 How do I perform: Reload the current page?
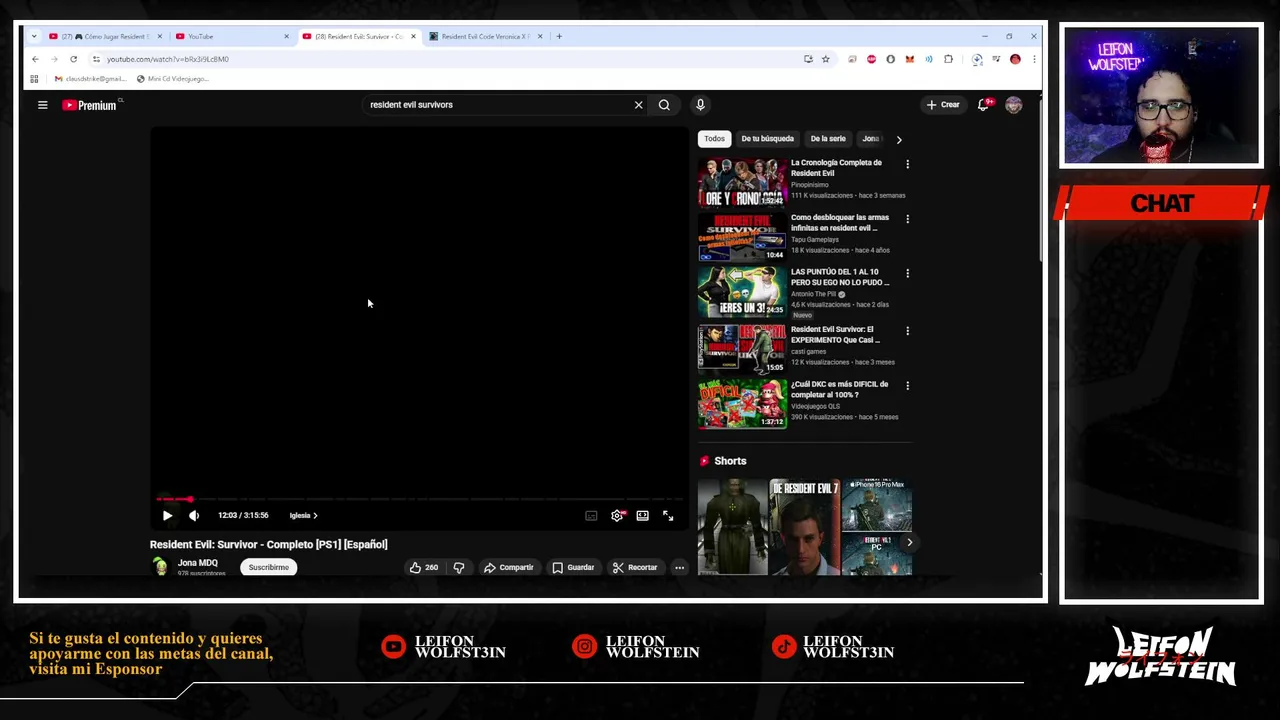73,59
